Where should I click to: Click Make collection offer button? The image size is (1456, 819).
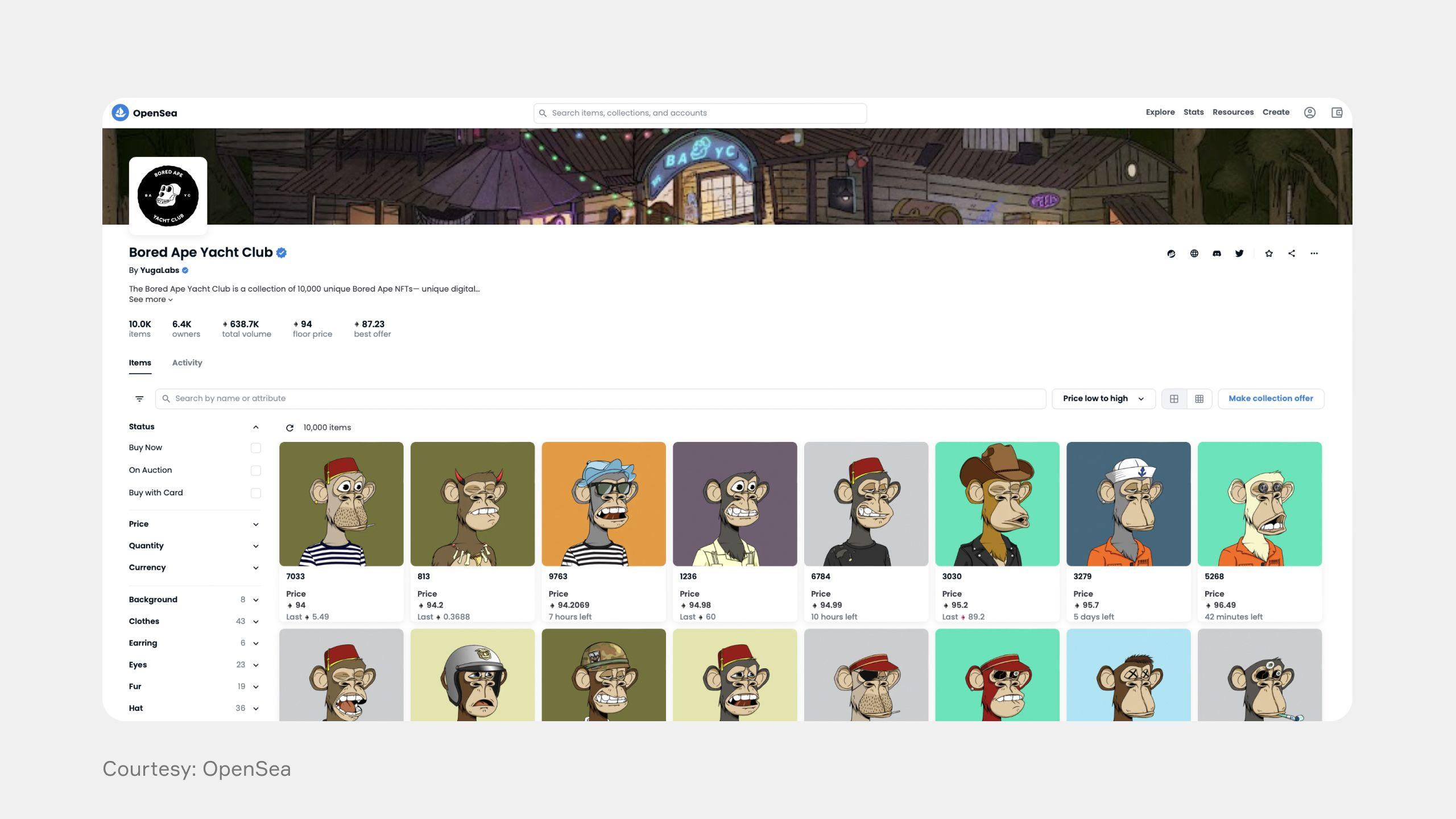pos(1271,399)
